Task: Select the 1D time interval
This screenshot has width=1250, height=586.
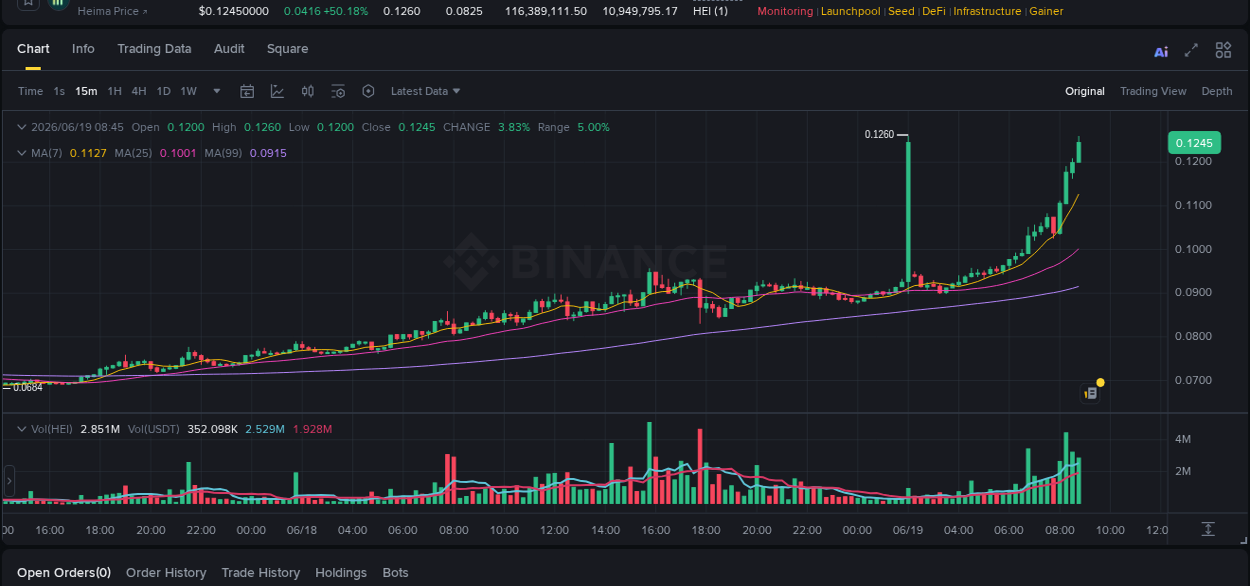Action: [x=163, y=91]
